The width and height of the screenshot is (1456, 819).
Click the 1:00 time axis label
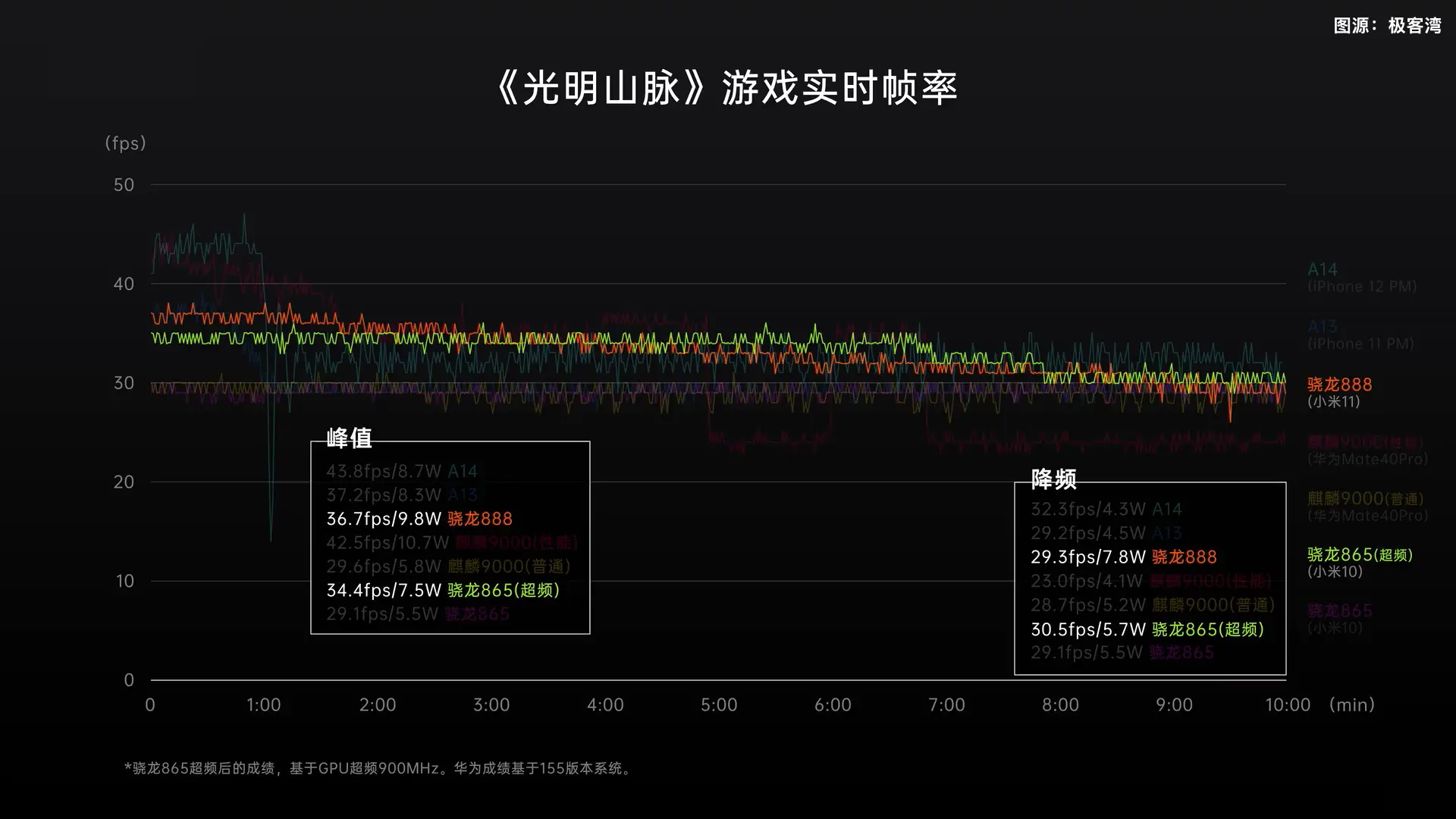(263, 704)
